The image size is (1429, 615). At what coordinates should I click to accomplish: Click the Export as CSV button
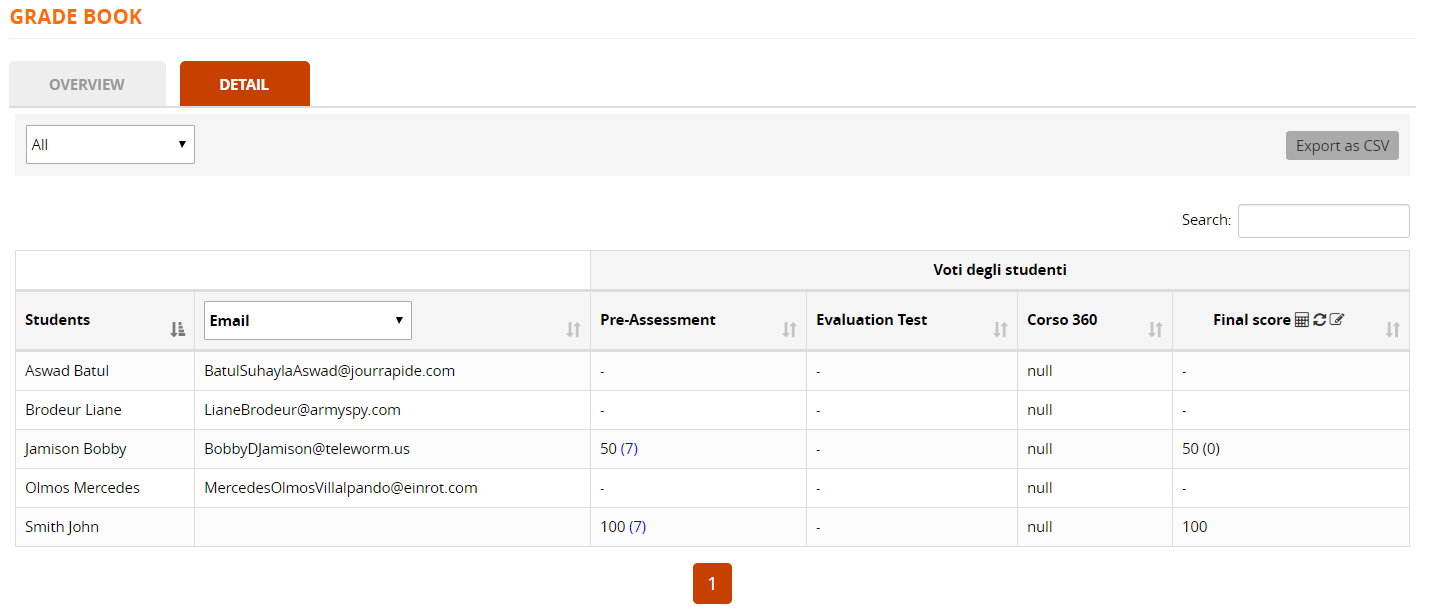[1341, 145]
